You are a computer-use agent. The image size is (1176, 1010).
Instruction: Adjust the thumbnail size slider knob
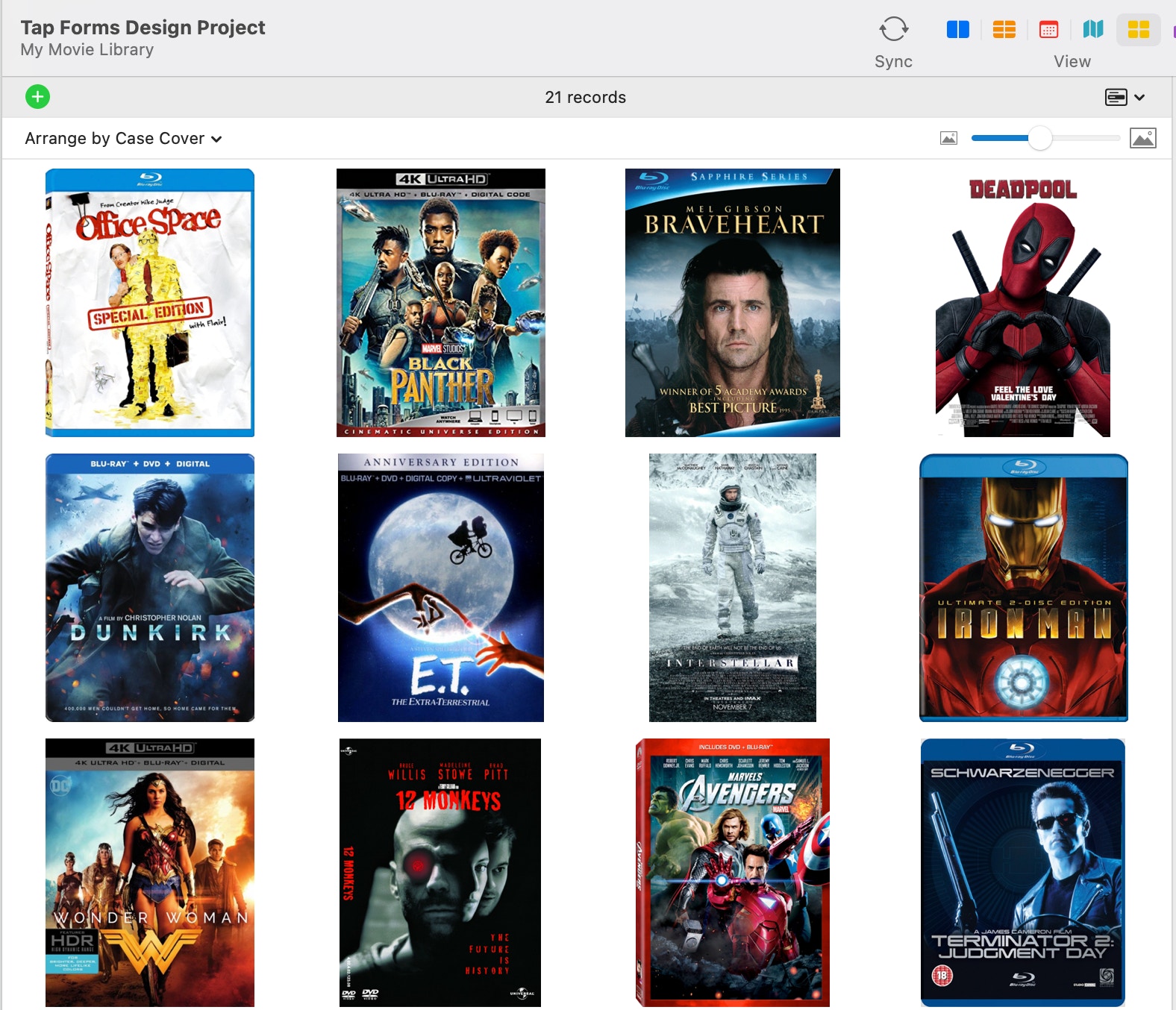1039,138
